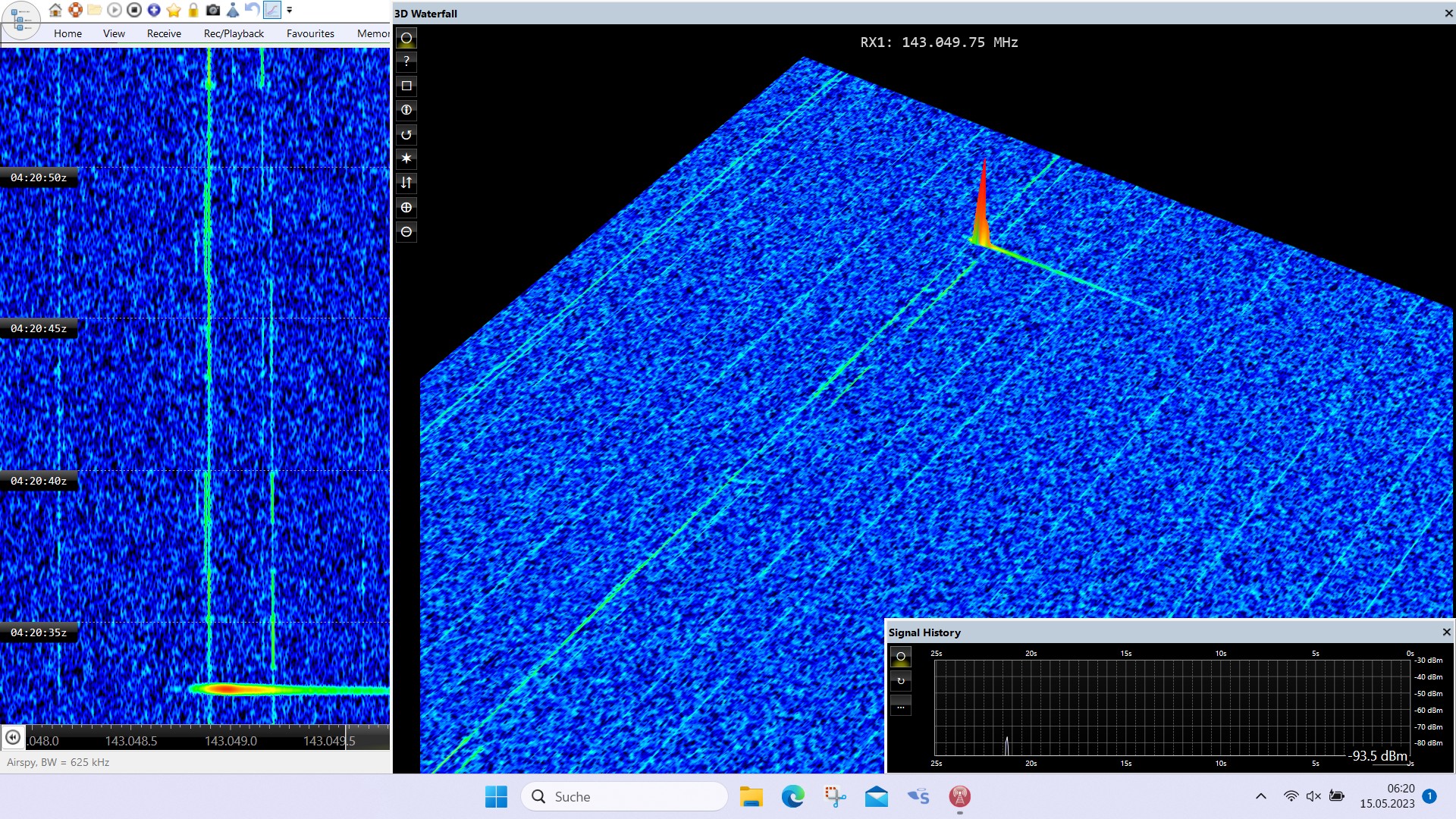Click the yellow star favourites icon

(174, 10)
